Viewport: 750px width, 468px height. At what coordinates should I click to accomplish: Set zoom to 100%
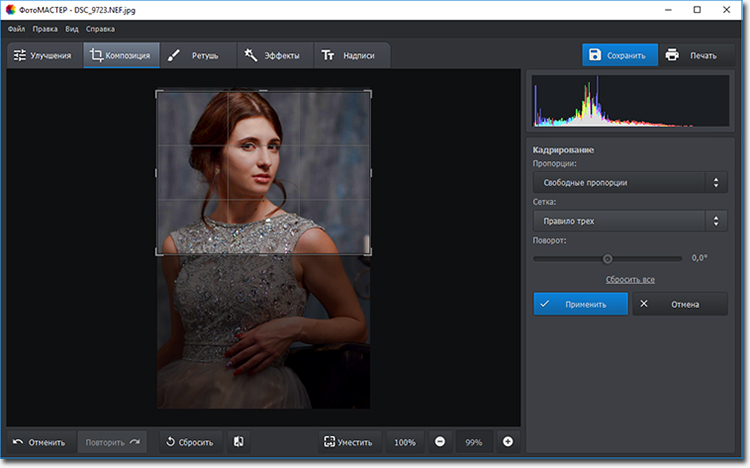pos(404,441)
